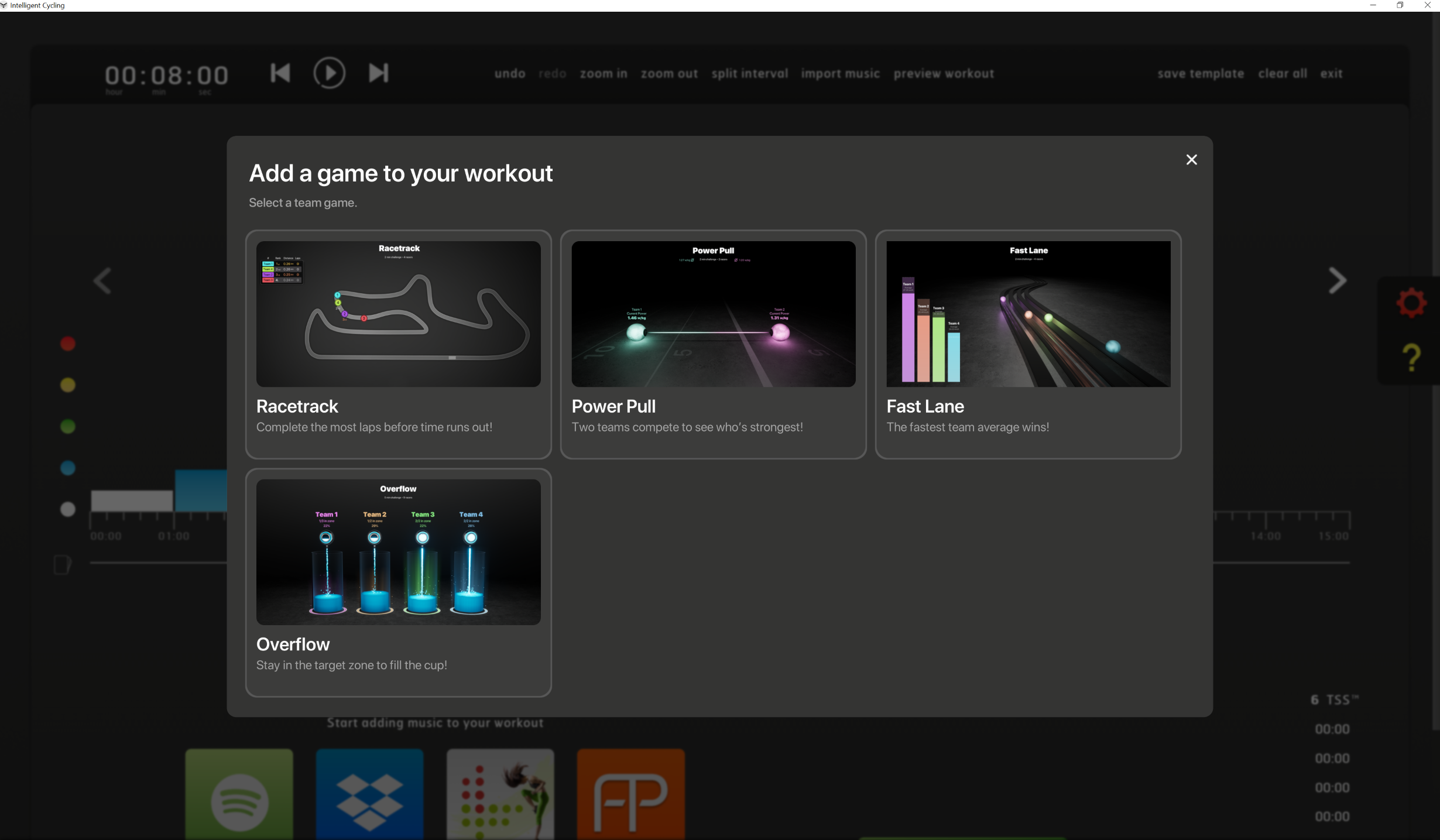Open the Dropbox music source

[369, 794]
